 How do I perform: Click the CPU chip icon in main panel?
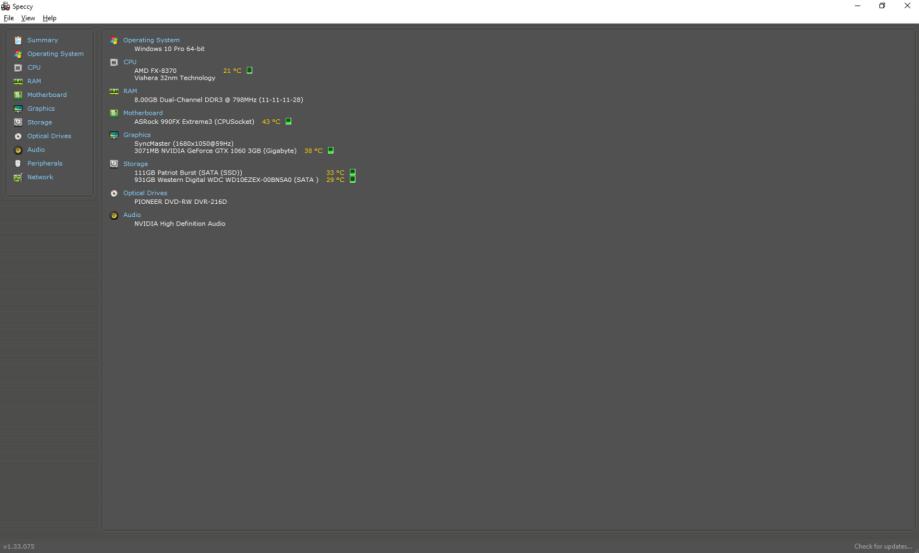click(x=114, y=62)
